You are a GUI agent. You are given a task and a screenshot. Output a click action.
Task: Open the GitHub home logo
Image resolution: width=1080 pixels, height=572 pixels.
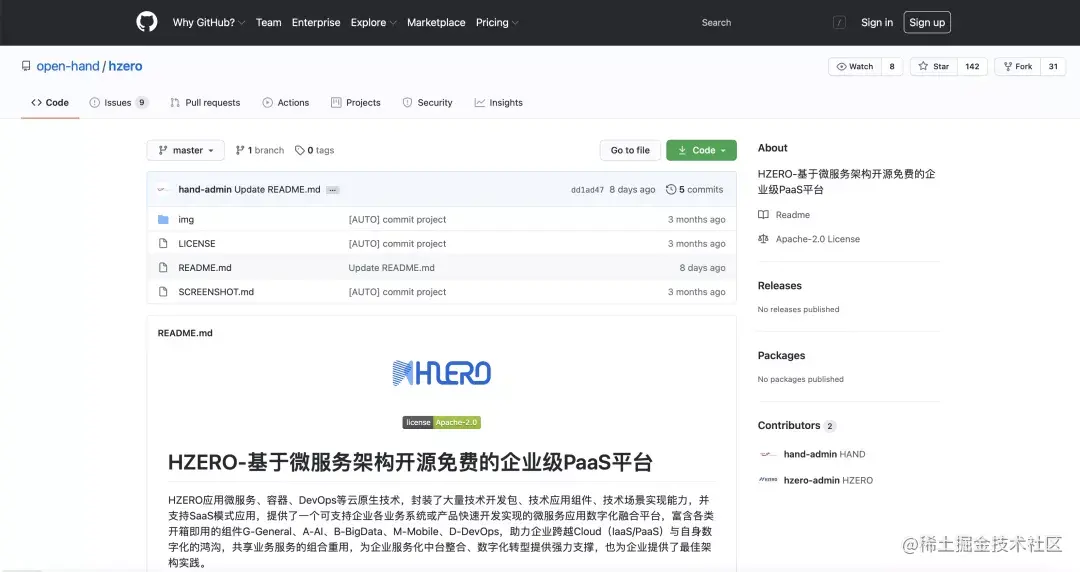pyautogui.click(x=147, y=22)
